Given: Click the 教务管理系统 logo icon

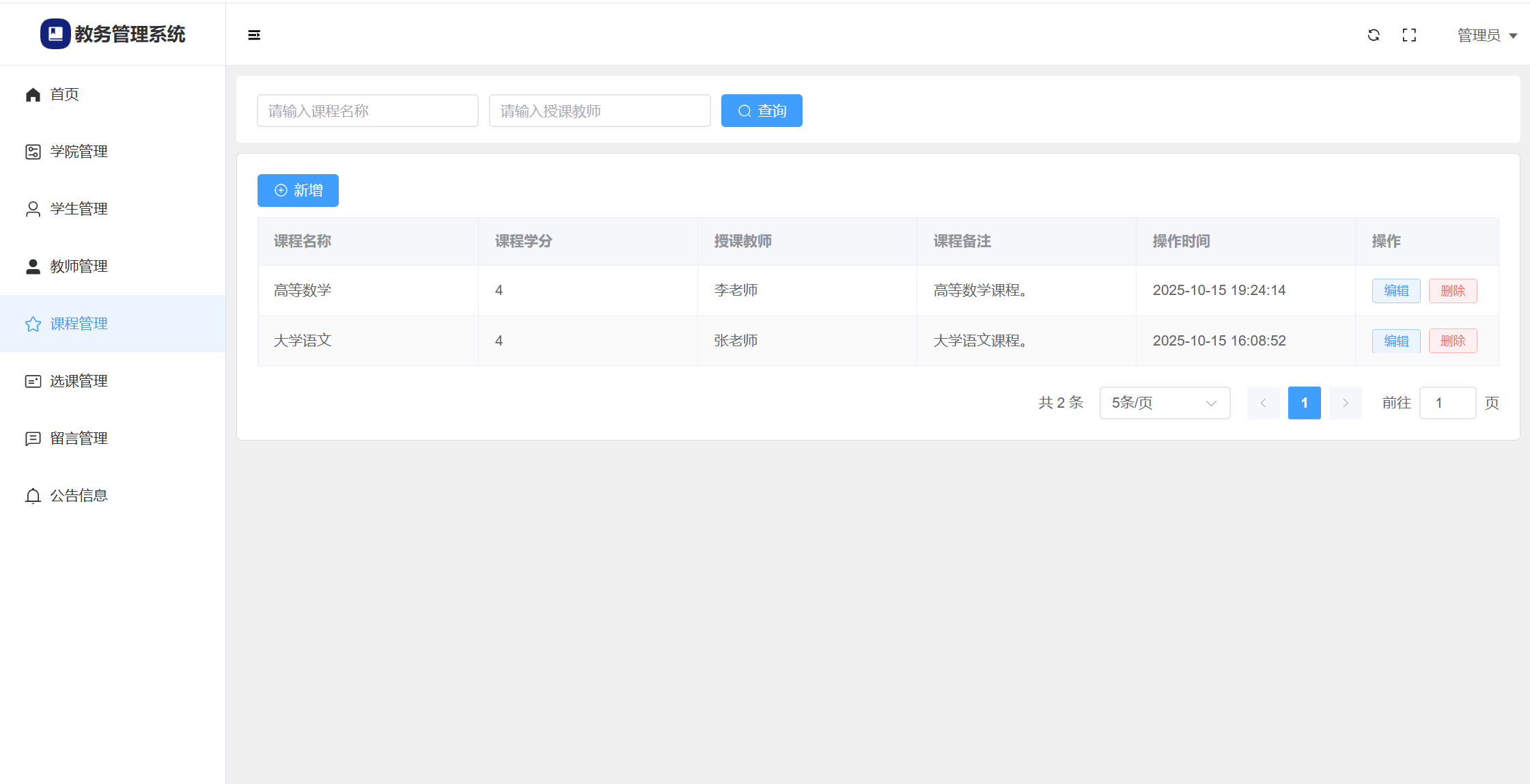Looking at the screenshot, I should tap(55, 33).
